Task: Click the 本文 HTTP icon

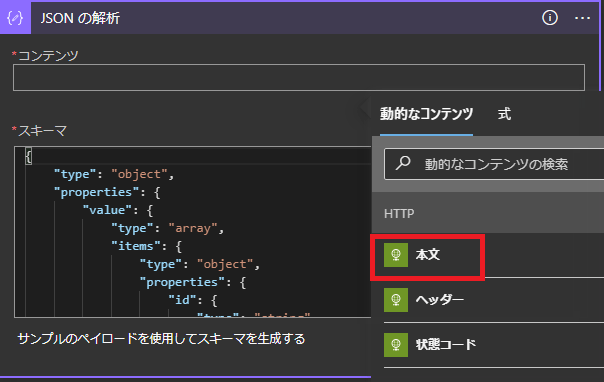Action: point(396,255)
